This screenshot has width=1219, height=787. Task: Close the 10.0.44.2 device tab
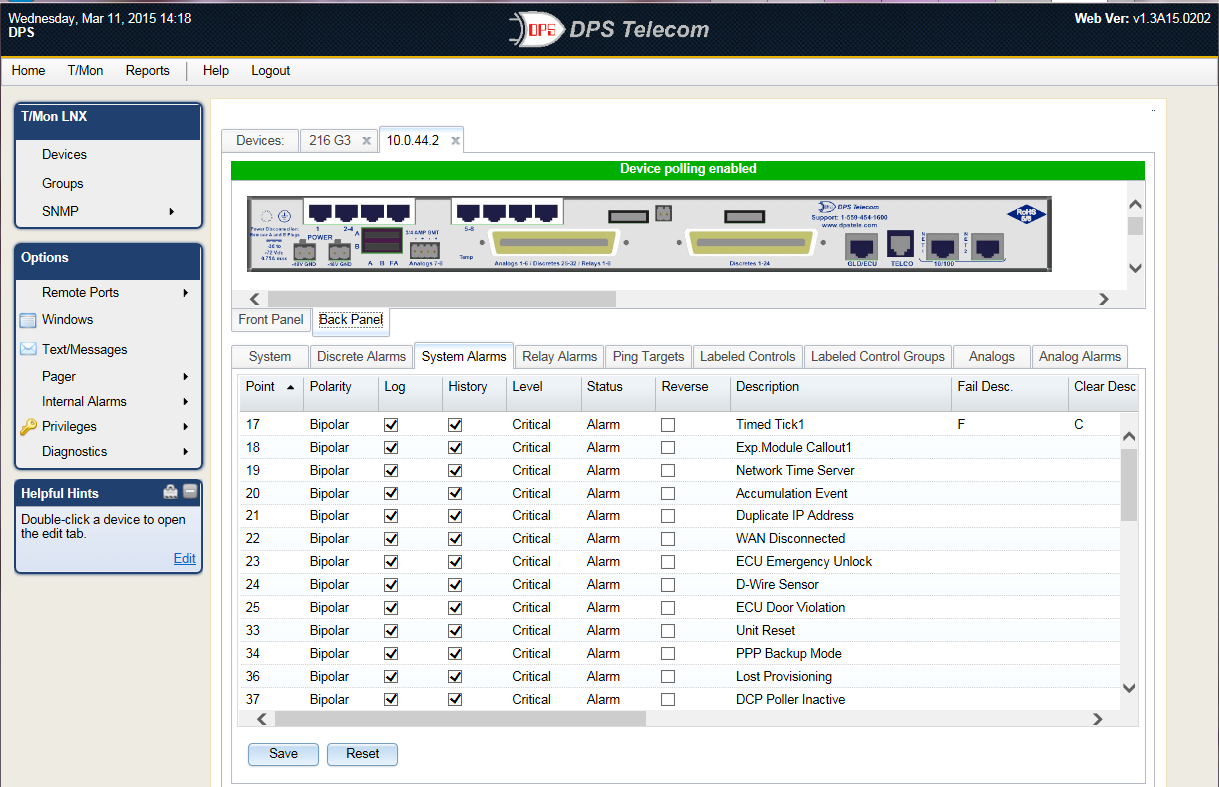pos(455,141)
